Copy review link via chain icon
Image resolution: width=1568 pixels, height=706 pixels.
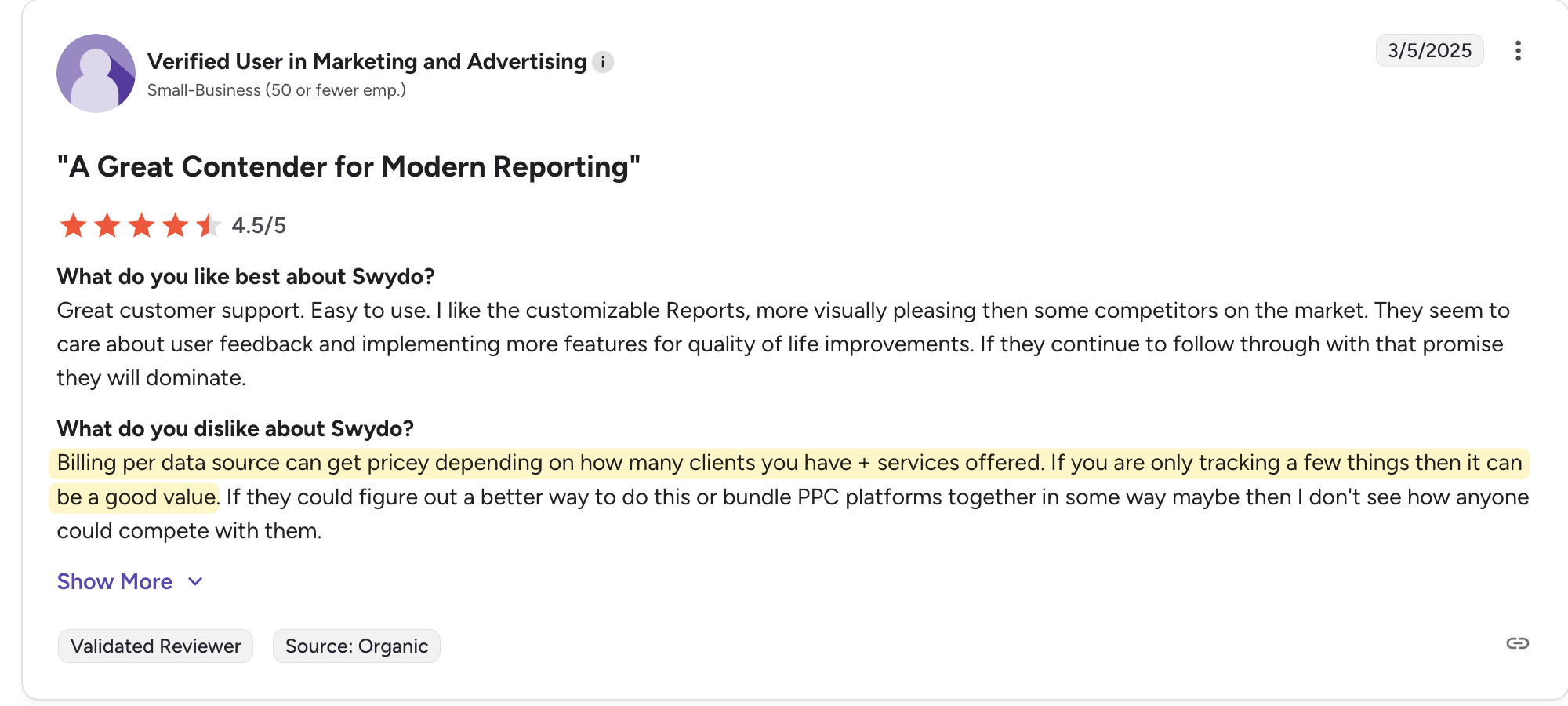pyautogui.click(x=1518, y=643)
